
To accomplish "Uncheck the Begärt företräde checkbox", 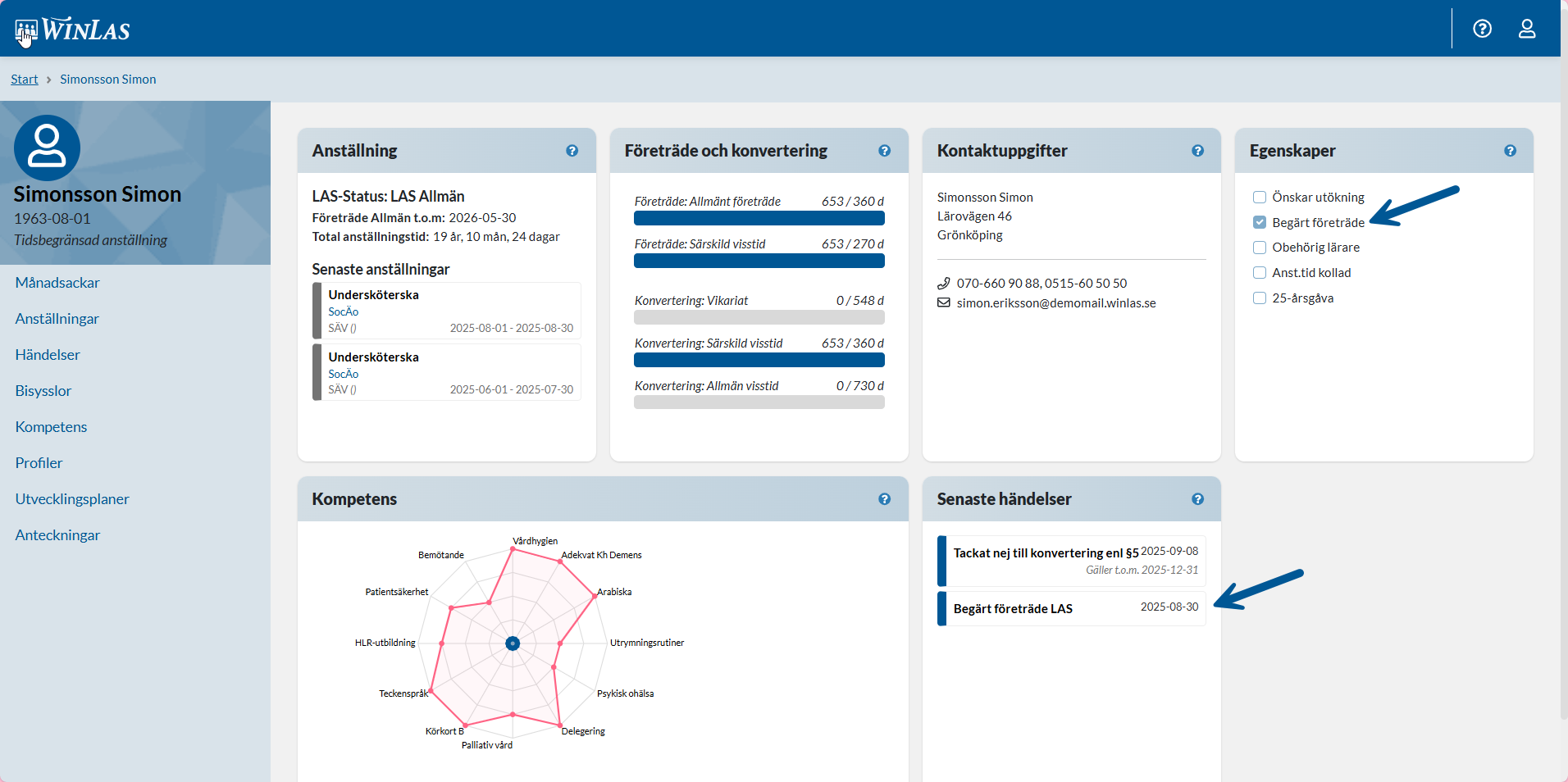I will point(1260,222).
